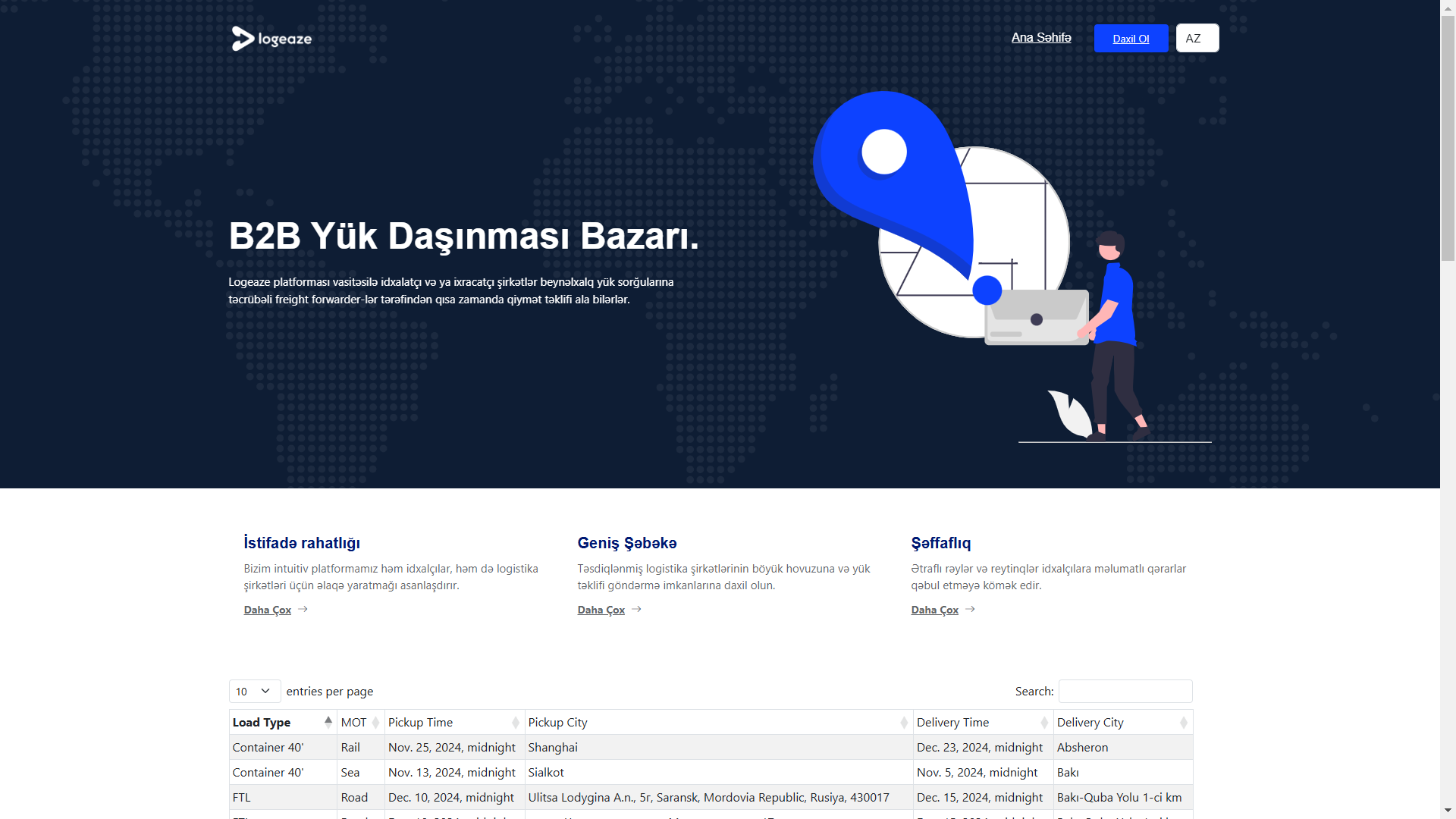Focus the table Search input field
This screenshot has width=1456, height=819.
pos(1125,691)
